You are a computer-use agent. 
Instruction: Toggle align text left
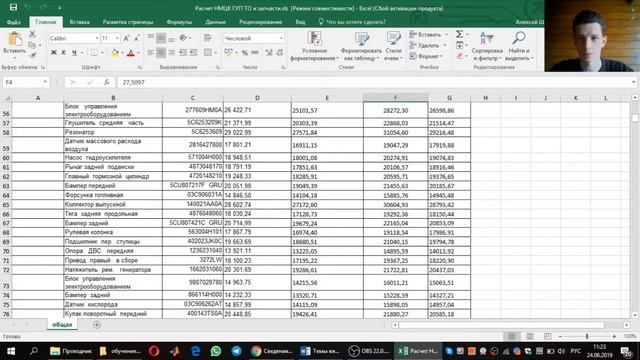(x=151, y=53)
